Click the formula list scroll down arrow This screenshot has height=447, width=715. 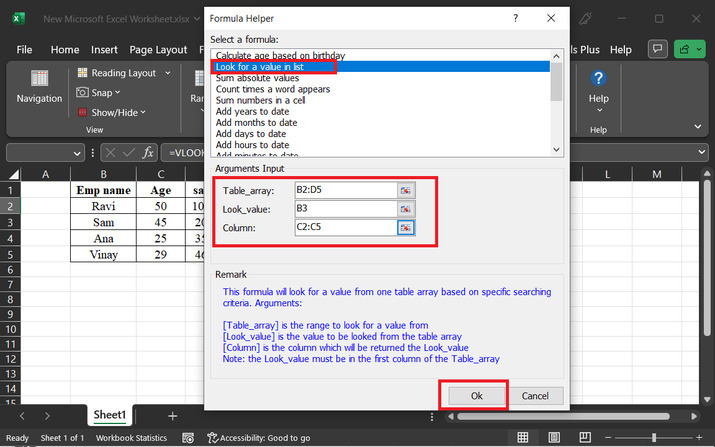pos(556,149)
